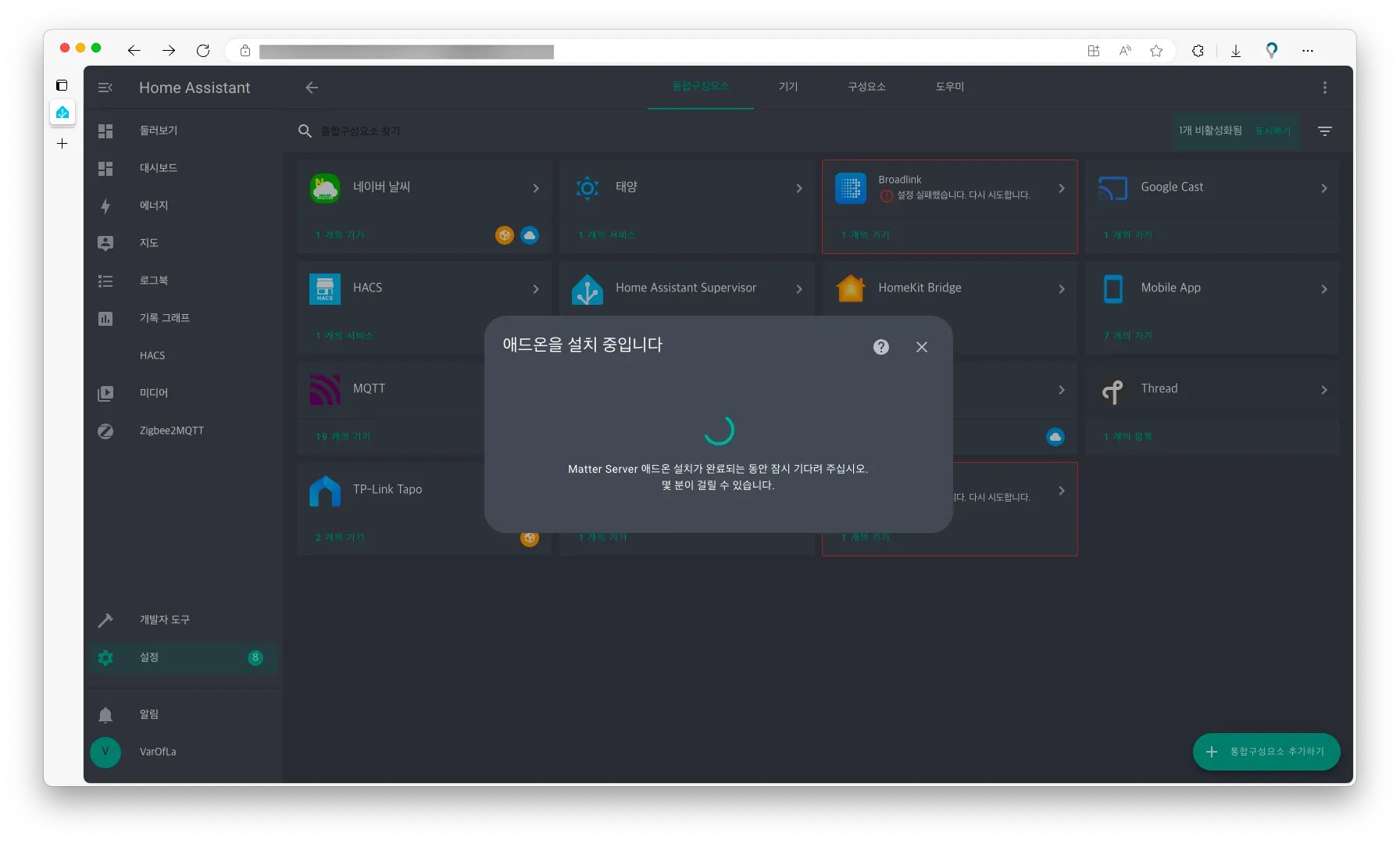Open 지도 map panel
1400x844 pixels.
point(184,243)
